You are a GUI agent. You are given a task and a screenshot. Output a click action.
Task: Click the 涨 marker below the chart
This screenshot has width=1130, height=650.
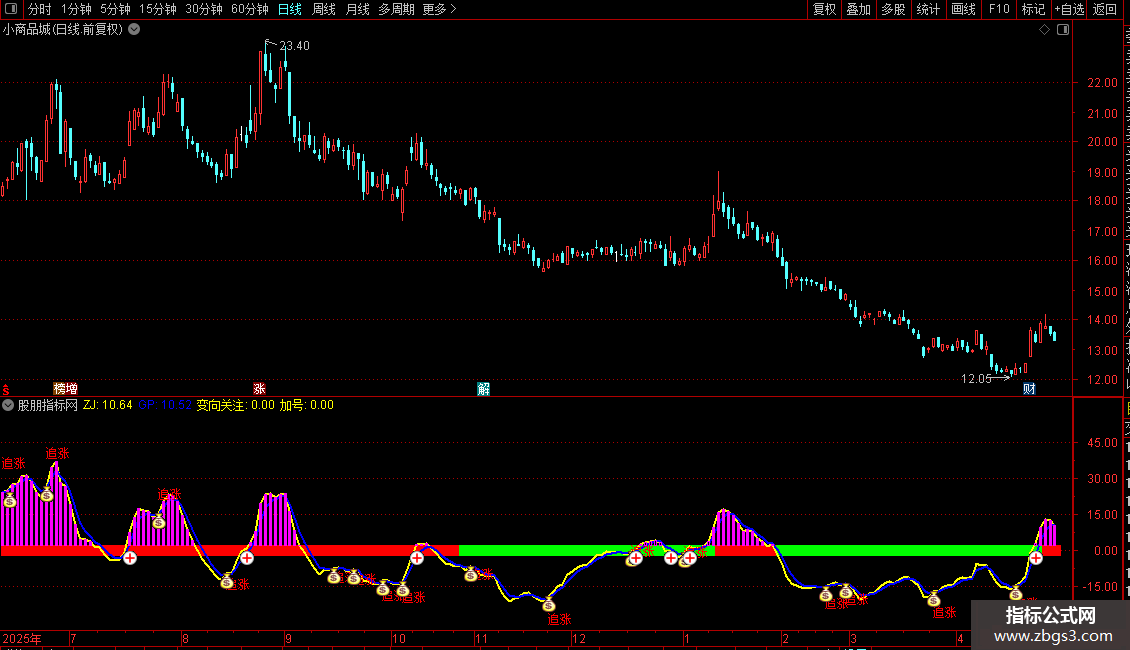(259, 389)
